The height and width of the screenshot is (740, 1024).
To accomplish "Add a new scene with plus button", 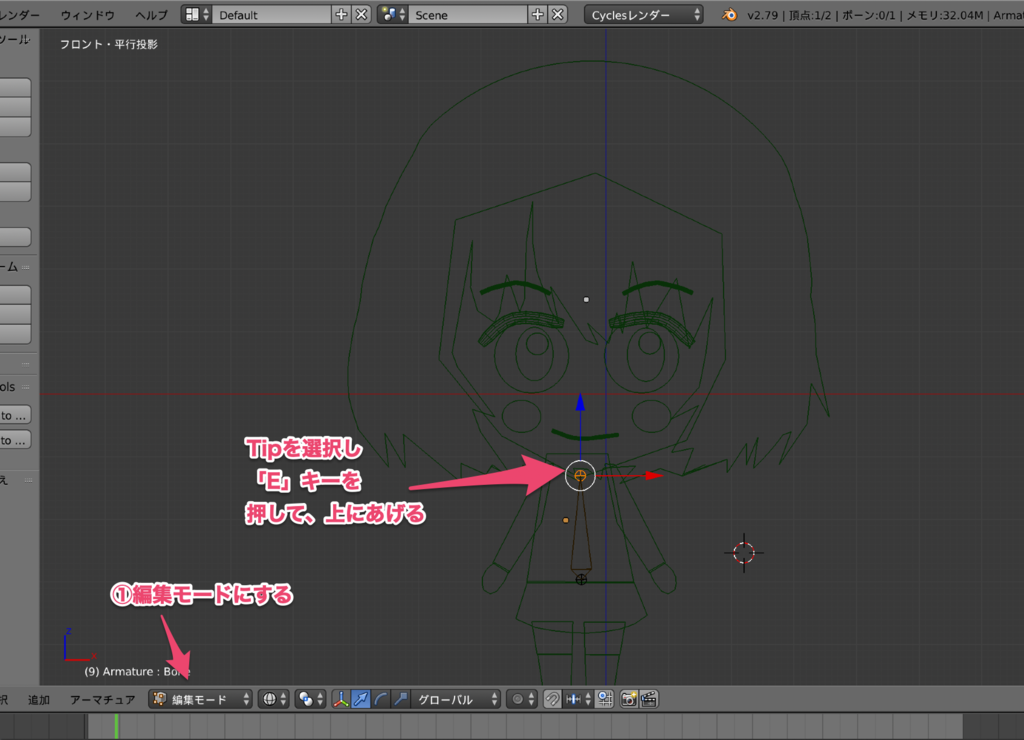I will [x=537, y=14].
